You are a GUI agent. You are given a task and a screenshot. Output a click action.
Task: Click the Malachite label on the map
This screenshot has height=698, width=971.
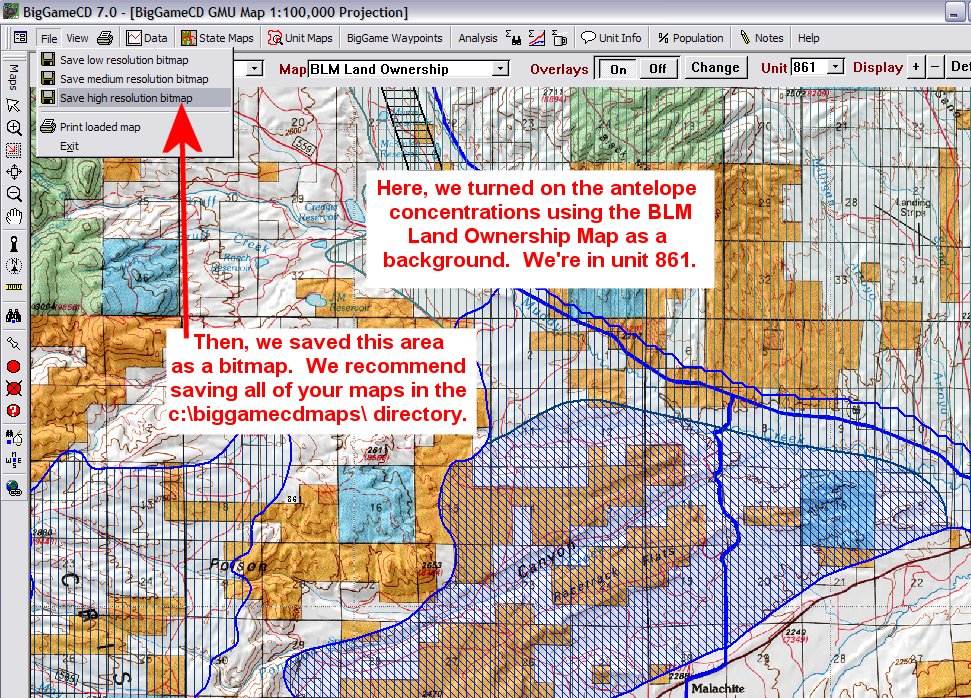pos(718,688)
